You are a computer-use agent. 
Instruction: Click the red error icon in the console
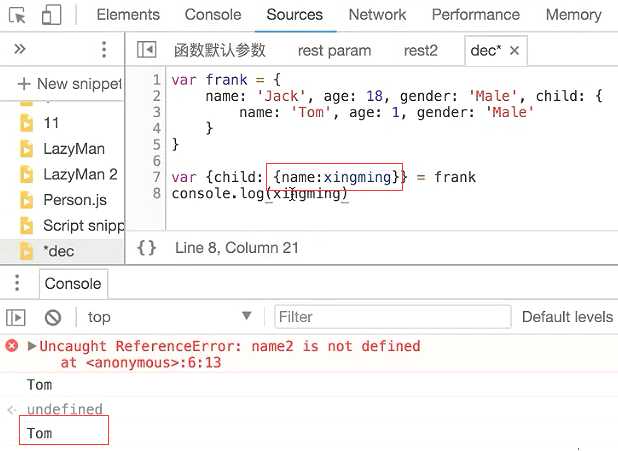pyautogui.click(x=11, y=346)
